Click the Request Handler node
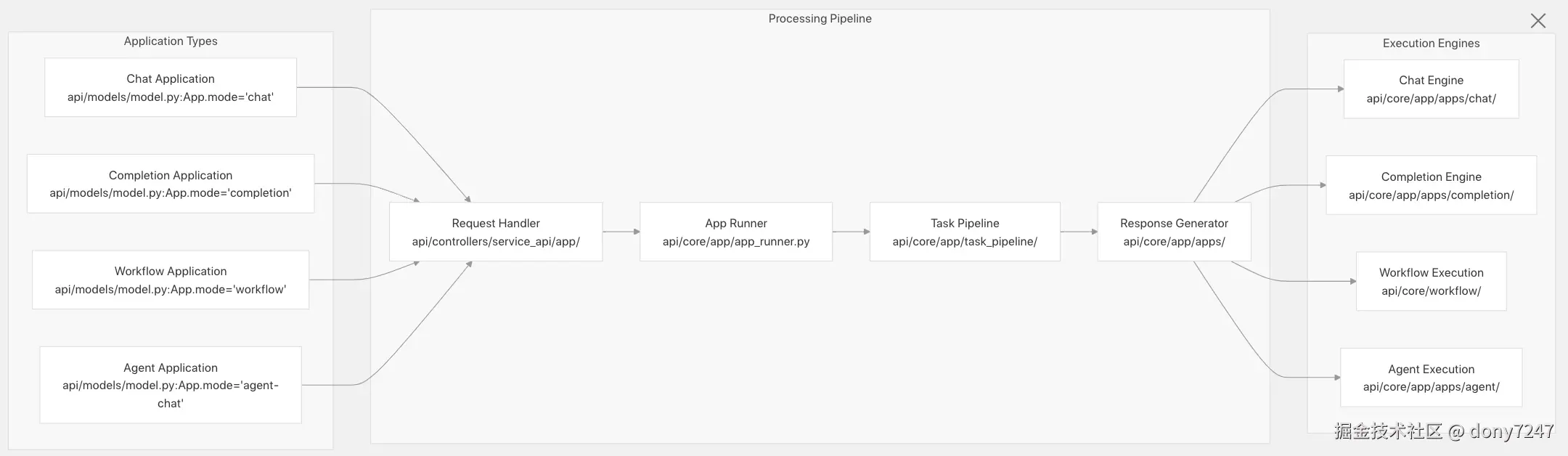Viewport: 1568px width, 456px height. 496,232
